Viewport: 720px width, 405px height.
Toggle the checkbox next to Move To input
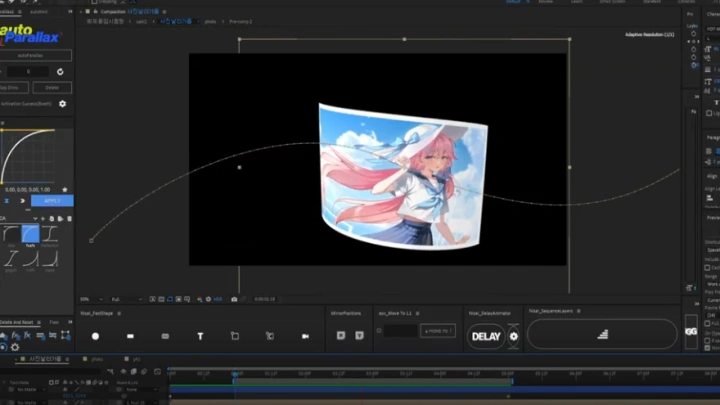point(381,330)
